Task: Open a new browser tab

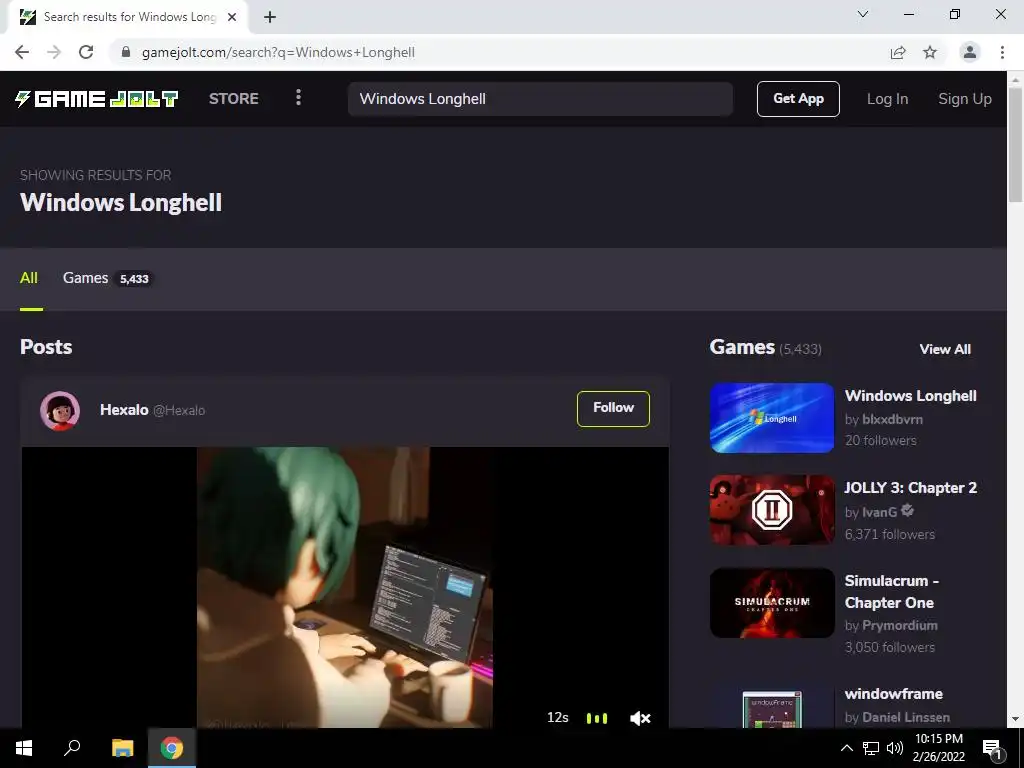Action: tap(270, 18)
